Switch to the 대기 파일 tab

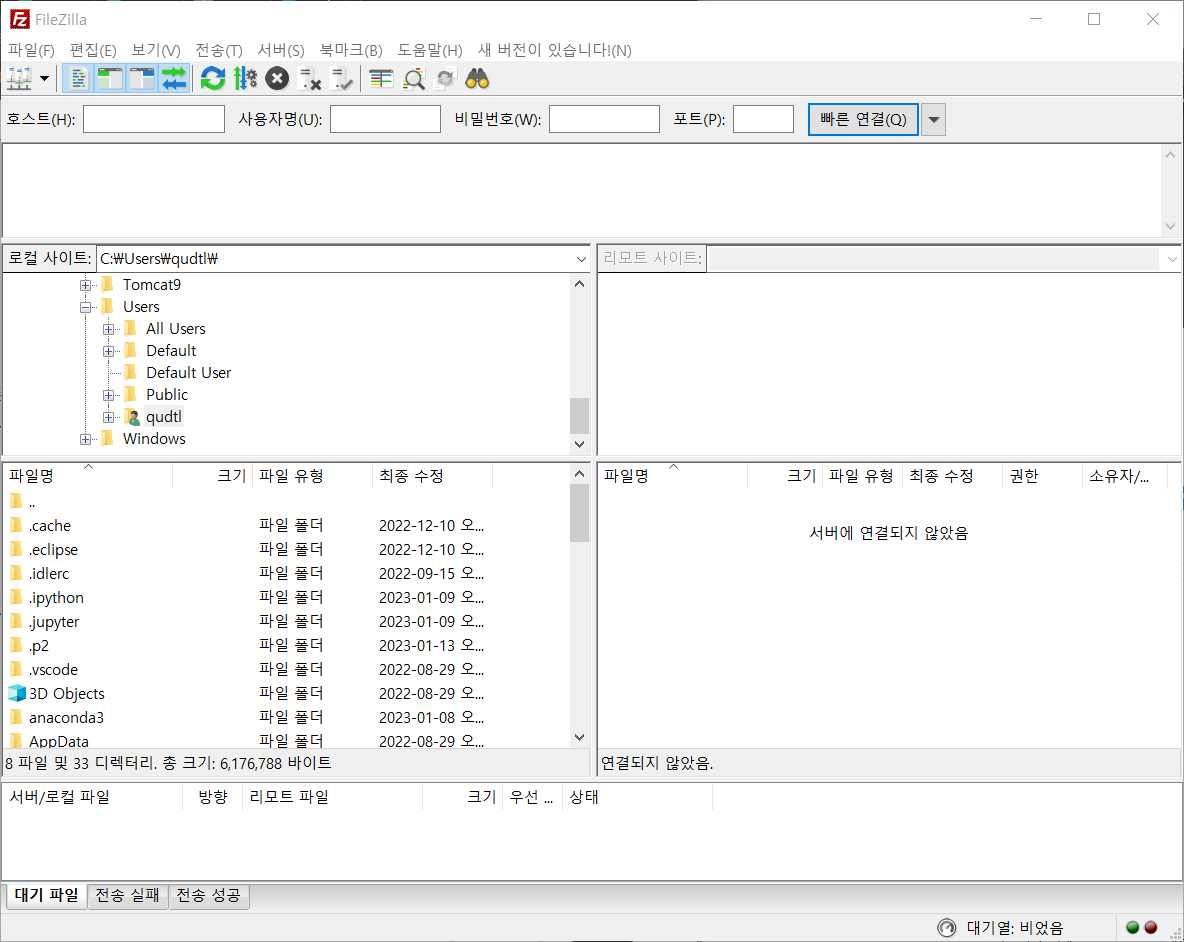pyautogui.click(x=46, y=895)
